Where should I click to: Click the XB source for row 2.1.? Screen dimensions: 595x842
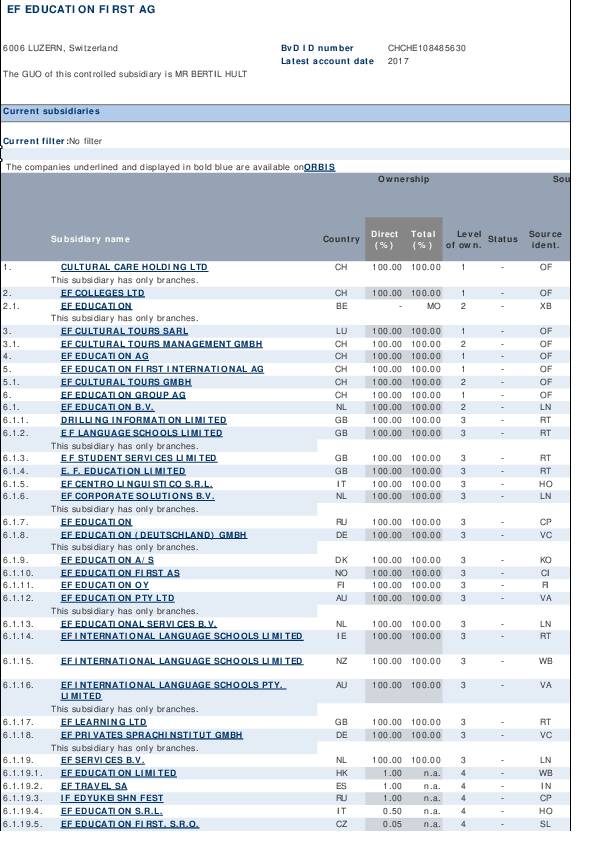(546, 306)
